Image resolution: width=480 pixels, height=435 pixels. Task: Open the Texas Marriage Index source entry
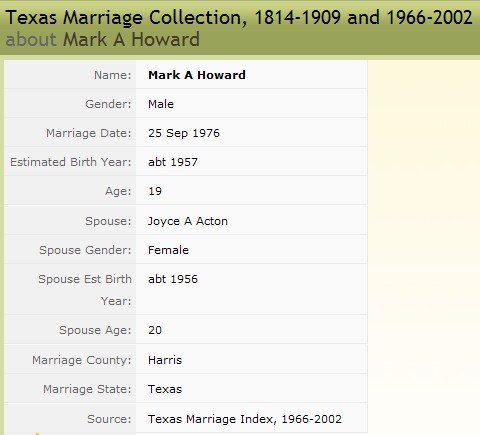click(x=245, y=419)
